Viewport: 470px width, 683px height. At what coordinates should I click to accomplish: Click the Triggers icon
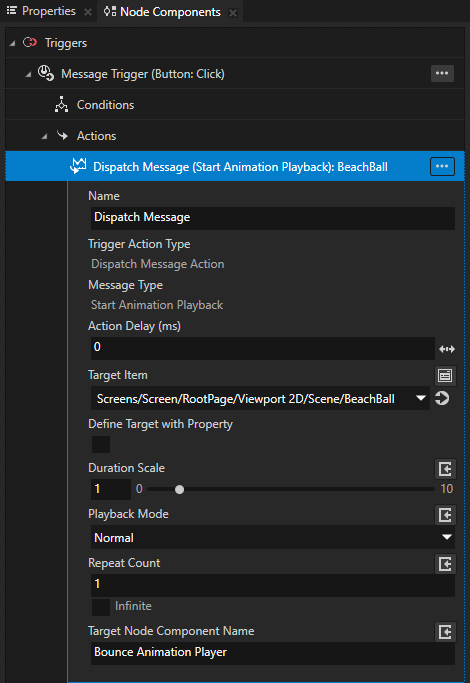click(x=30, y=42)
